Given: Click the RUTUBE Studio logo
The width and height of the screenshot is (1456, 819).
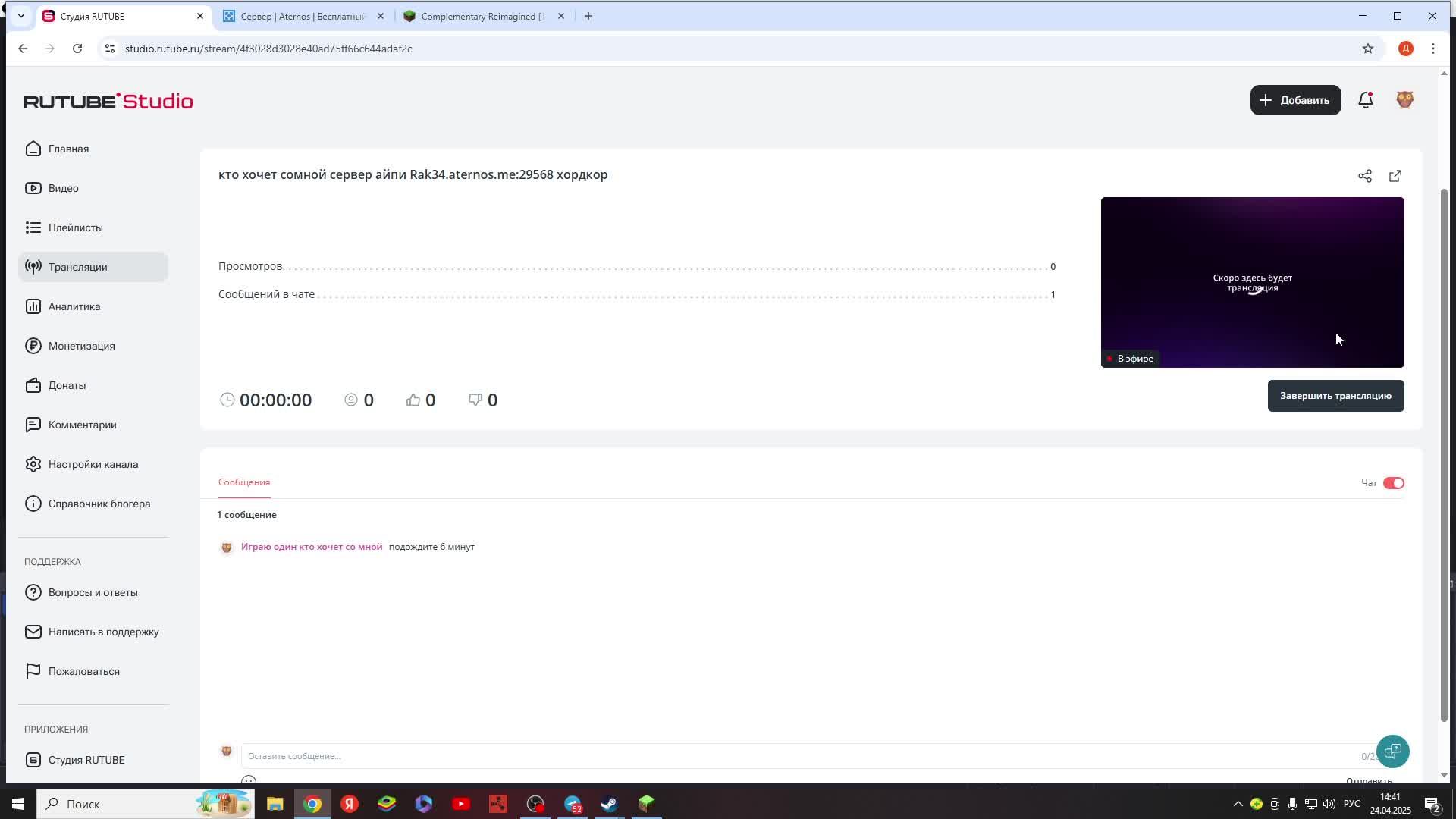Looking at the screenshot, I should (x=108, y=101).
